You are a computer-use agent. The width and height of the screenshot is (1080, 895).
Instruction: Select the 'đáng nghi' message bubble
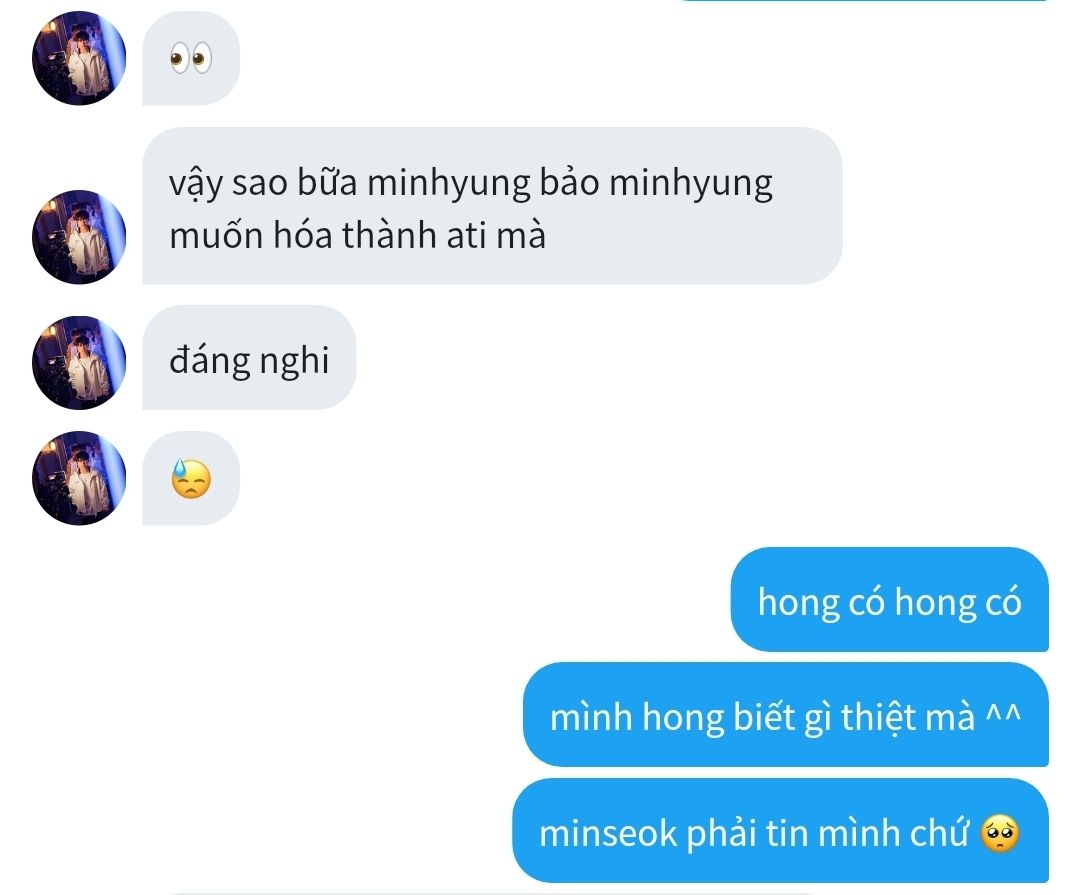249,358
